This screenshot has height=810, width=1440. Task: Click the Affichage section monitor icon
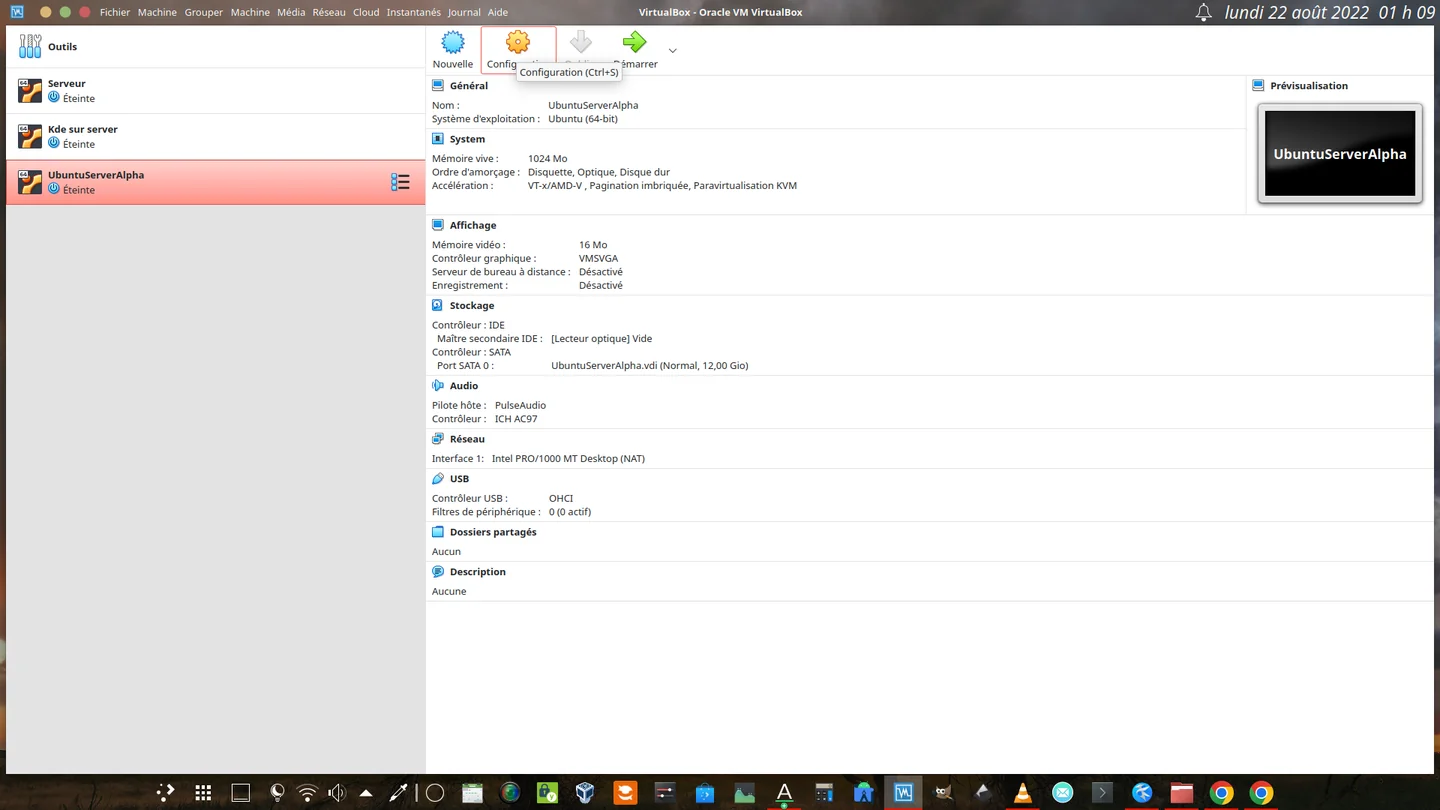click(438, 225)
